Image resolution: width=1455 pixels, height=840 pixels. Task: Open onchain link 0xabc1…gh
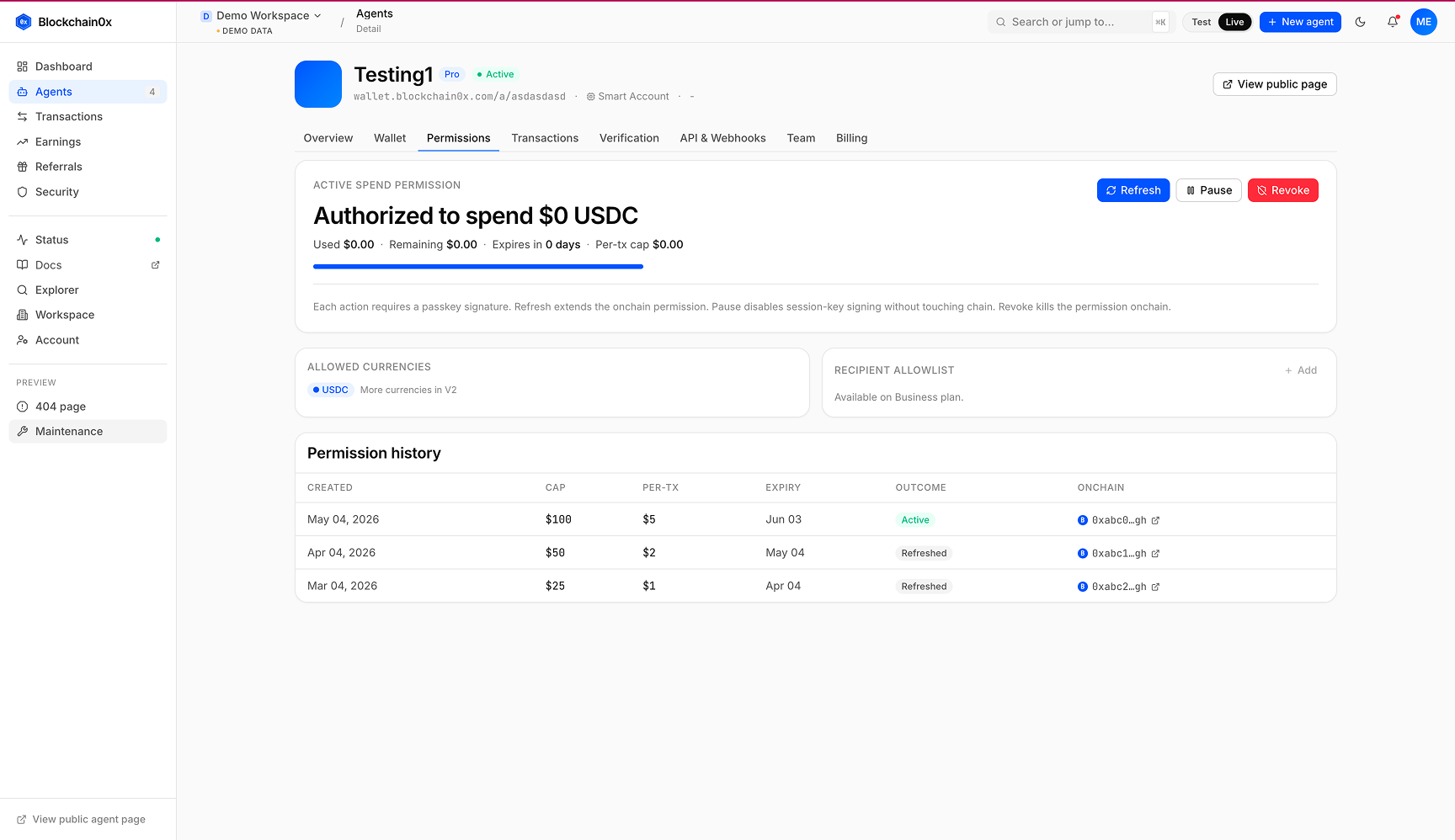coord(1119,553)
